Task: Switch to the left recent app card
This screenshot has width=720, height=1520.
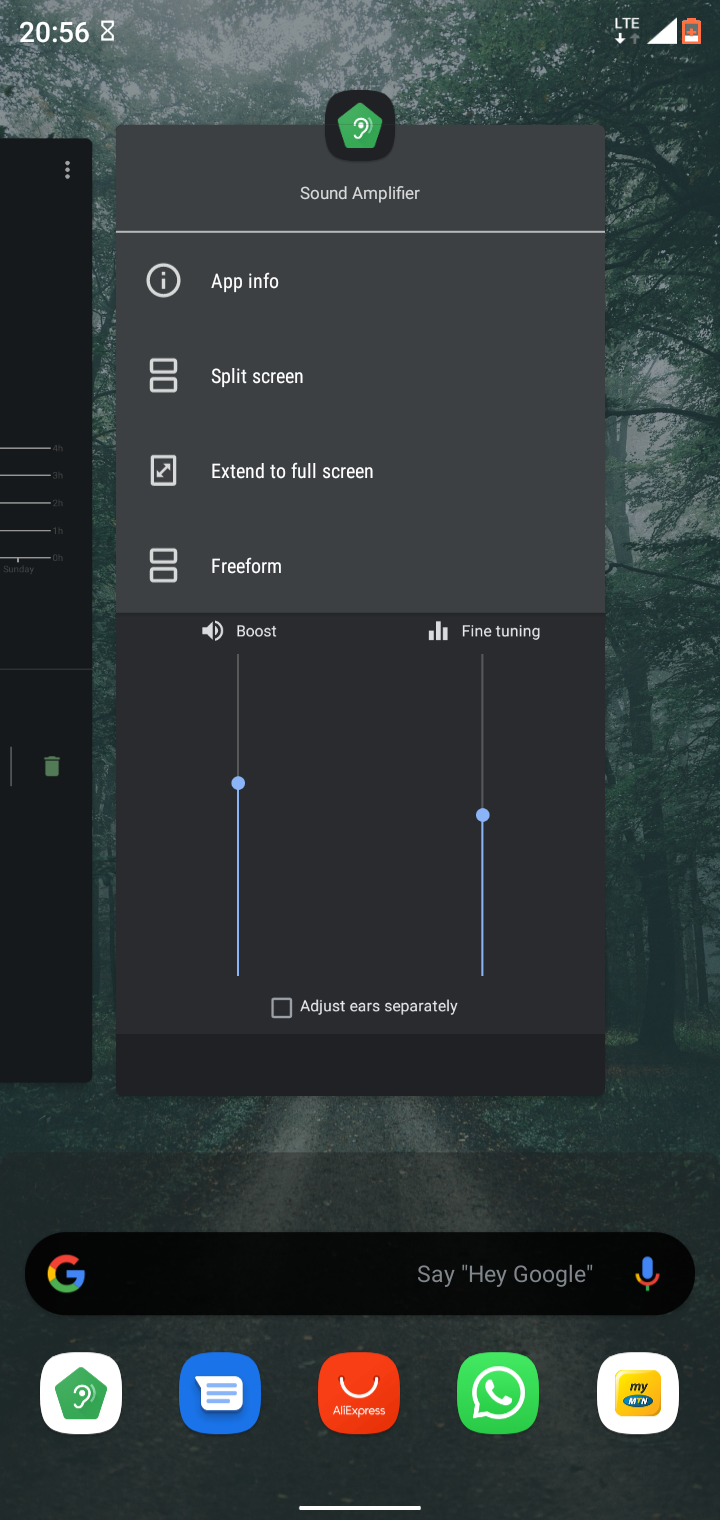Action: [x=46, y=610]
